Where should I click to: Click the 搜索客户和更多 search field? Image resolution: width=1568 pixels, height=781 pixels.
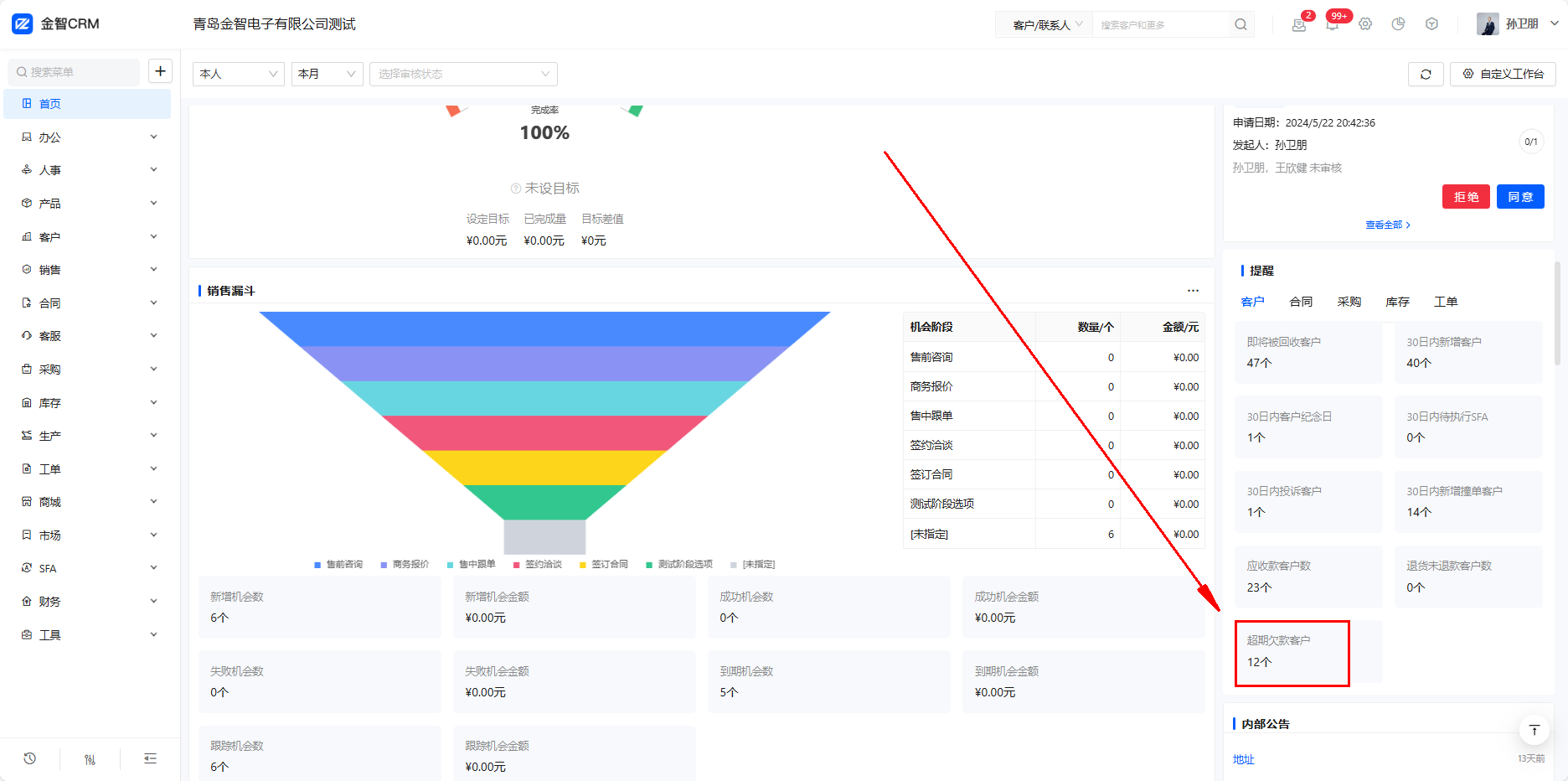(x=1163, y=24)
